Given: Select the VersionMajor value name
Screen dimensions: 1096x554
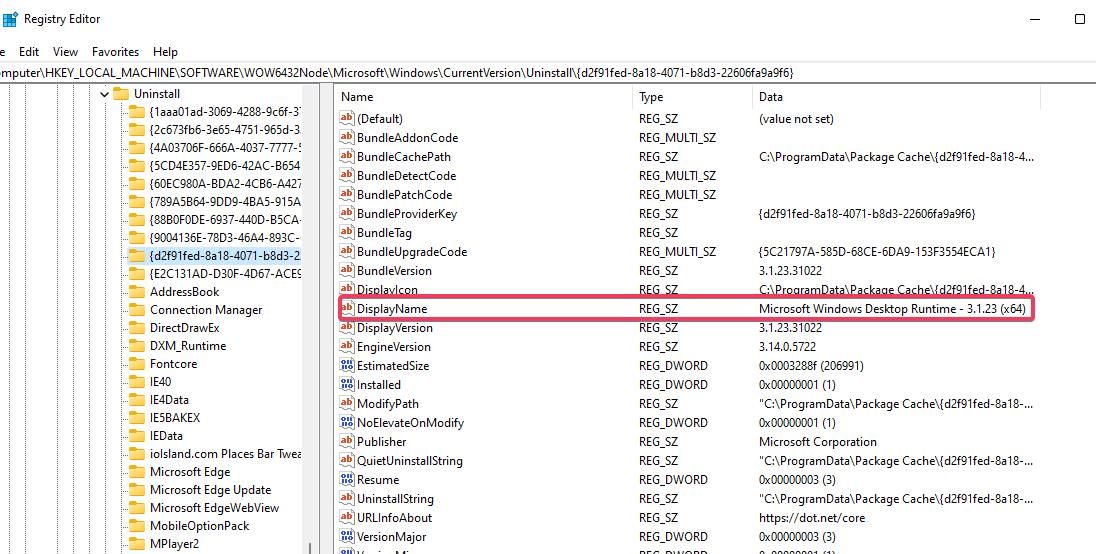Looking at the screenshot, I should pos(391,537).
